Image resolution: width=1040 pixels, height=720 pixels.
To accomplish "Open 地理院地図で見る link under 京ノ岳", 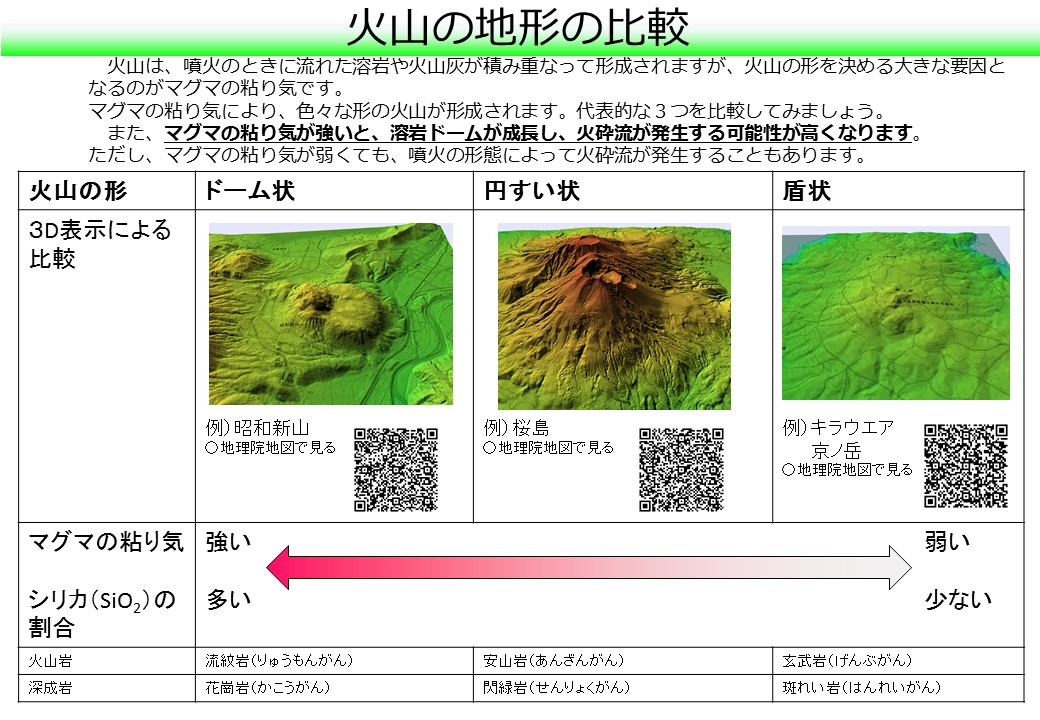I will pyautogui.click(x=848, y=470).
